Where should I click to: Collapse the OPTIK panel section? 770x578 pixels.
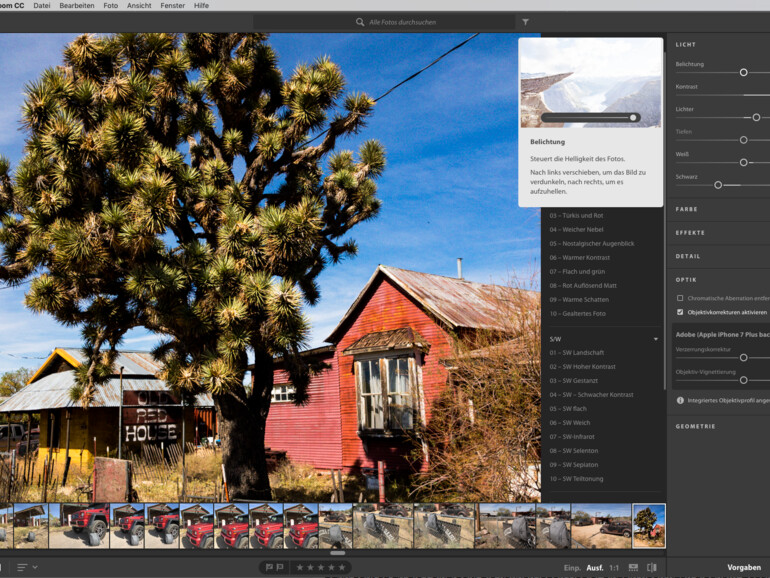[x=686, y=280]
